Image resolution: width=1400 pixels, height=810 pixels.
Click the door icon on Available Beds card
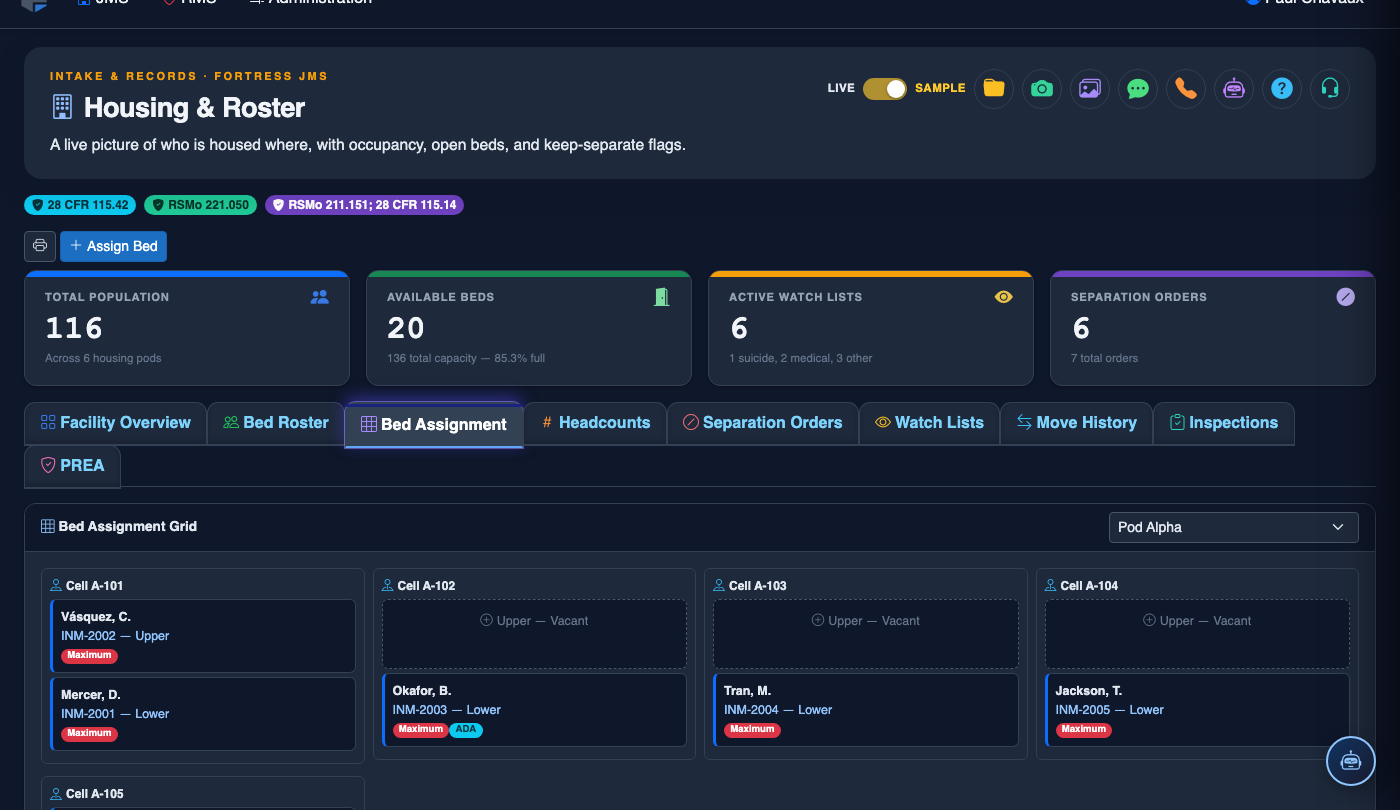click(x=662, y=297)
